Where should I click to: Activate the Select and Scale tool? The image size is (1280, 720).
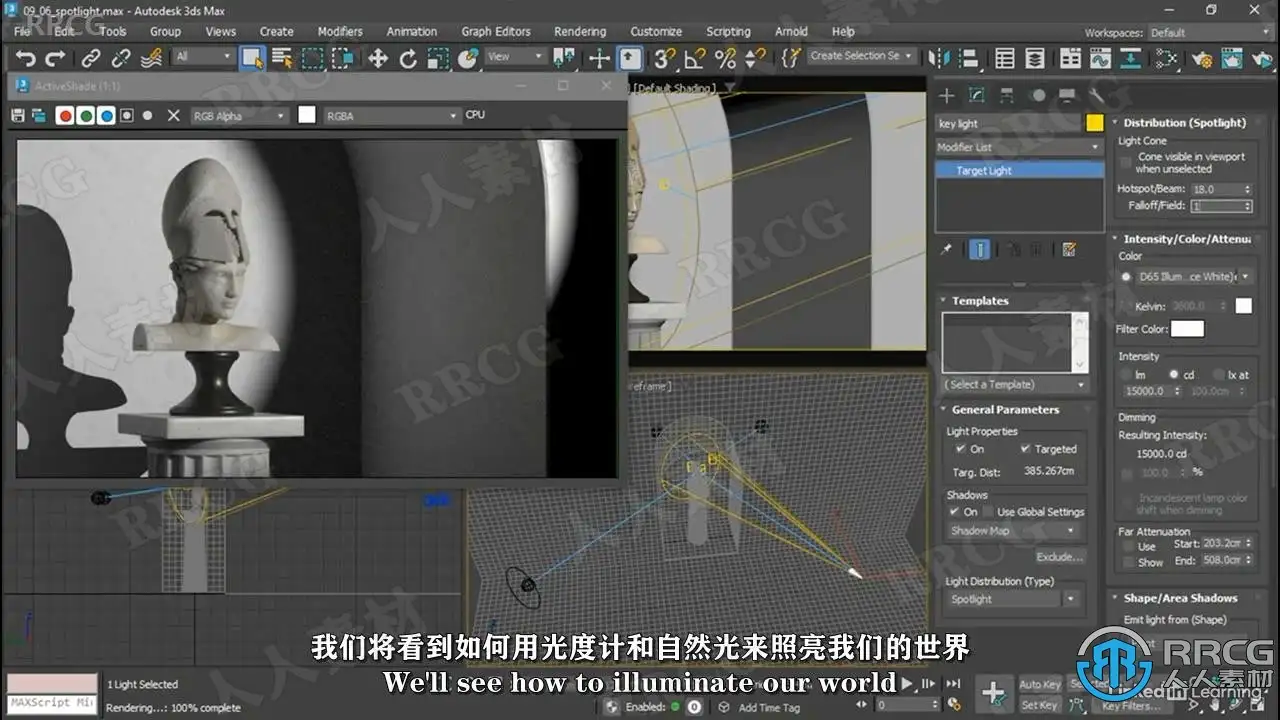[x=438, y=58]
